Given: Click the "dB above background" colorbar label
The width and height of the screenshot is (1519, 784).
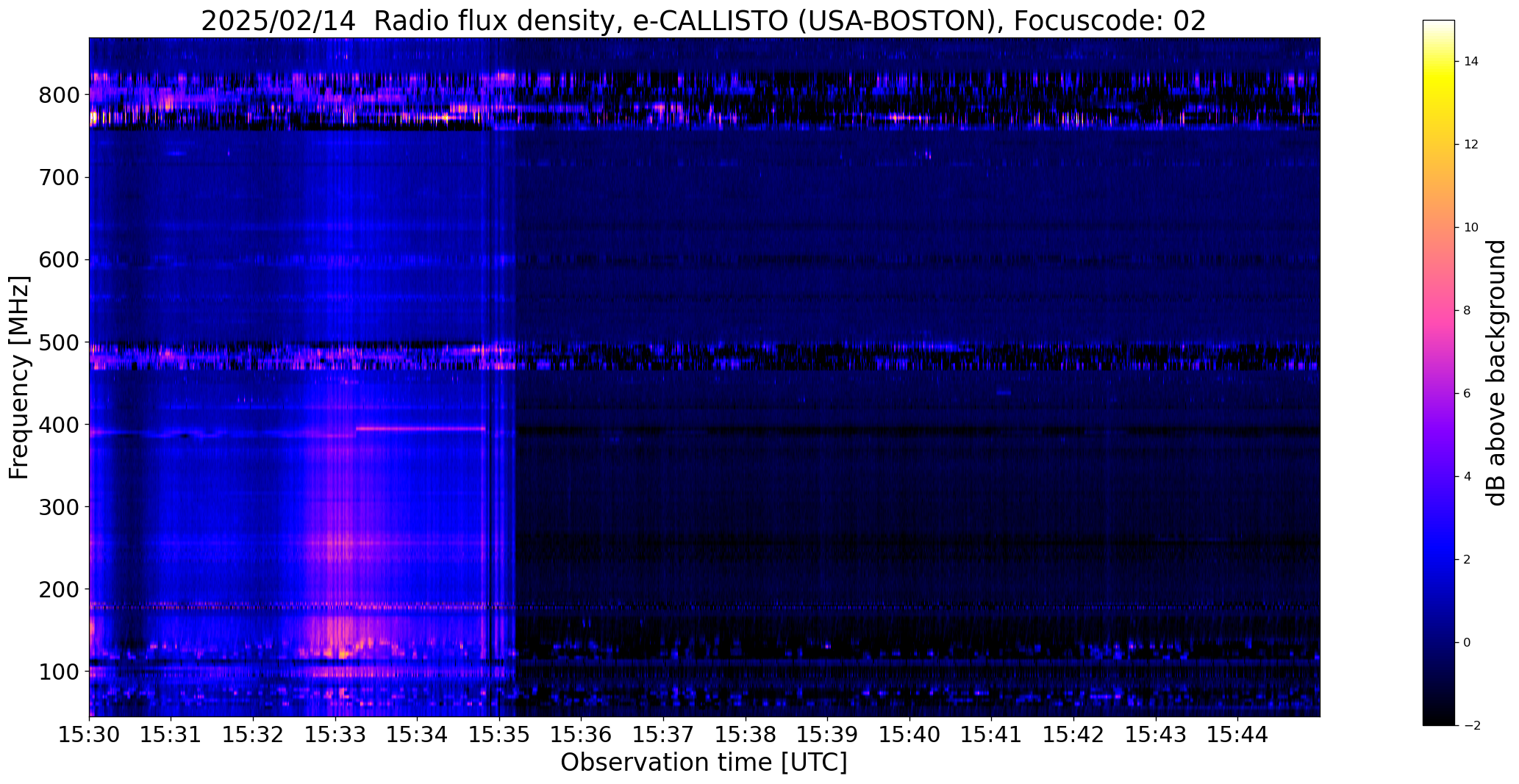Looking at the screenshot, I should 1496,373.
